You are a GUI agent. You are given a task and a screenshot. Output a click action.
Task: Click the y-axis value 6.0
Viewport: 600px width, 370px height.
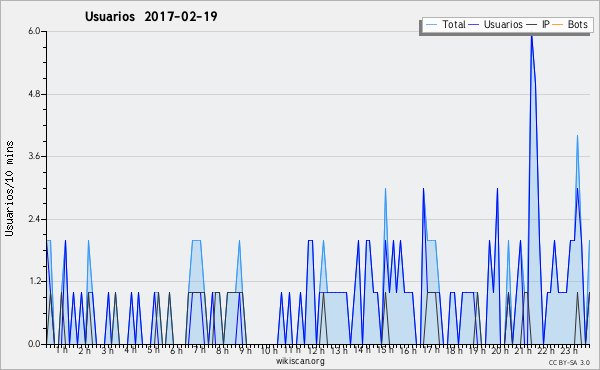click(x=34, y=31)
